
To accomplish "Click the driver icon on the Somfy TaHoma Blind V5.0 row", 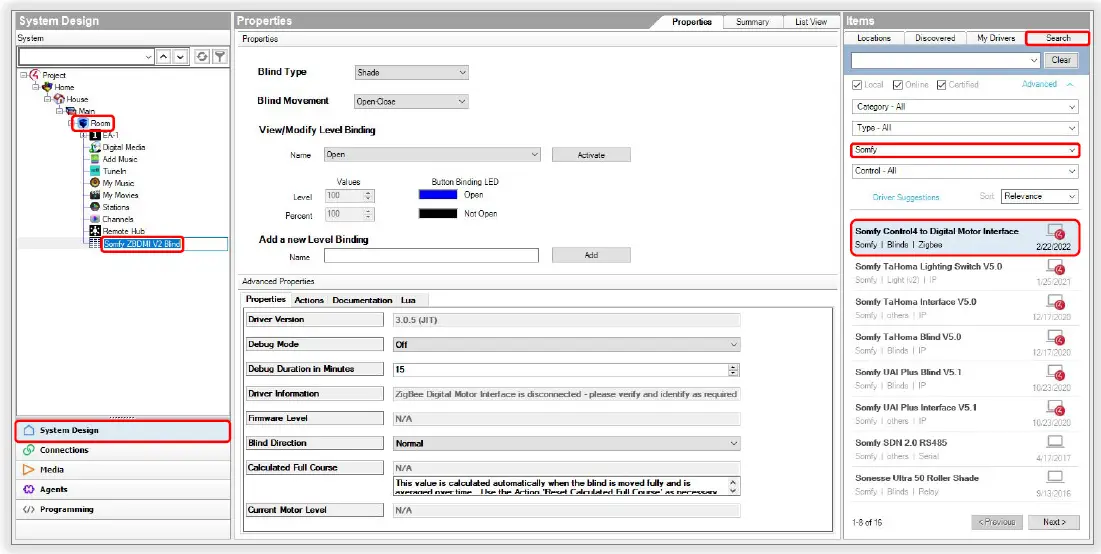I will tap(1056, 338).
